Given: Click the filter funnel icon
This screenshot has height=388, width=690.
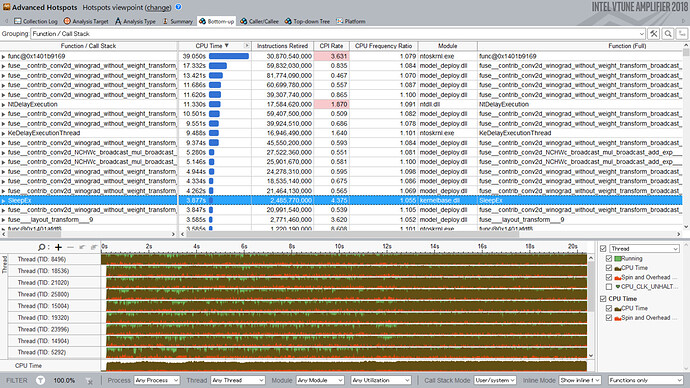Looking at the screenshot, I should 40,381.
